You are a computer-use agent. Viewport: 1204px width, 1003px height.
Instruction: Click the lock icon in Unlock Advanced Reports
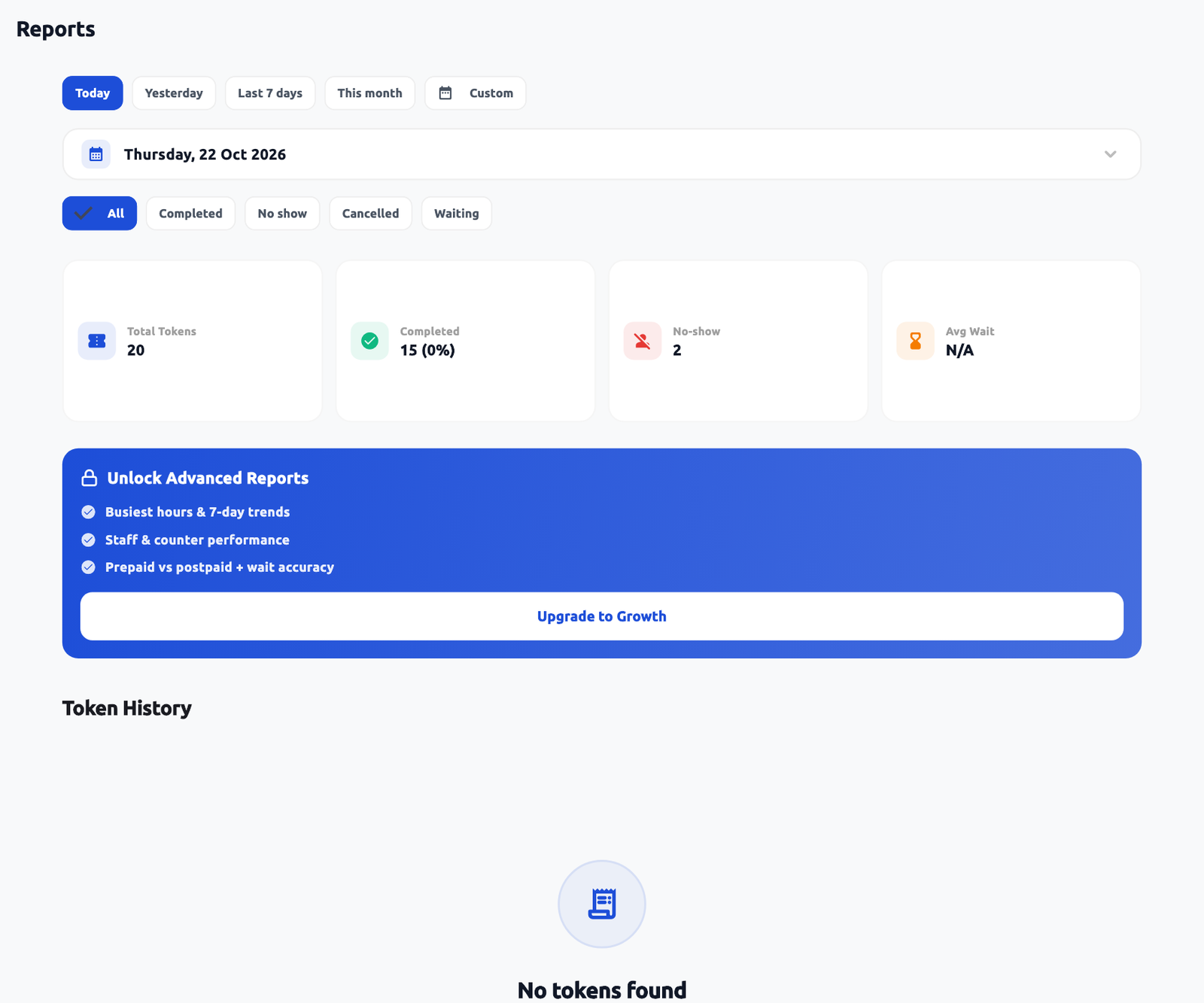90,478
